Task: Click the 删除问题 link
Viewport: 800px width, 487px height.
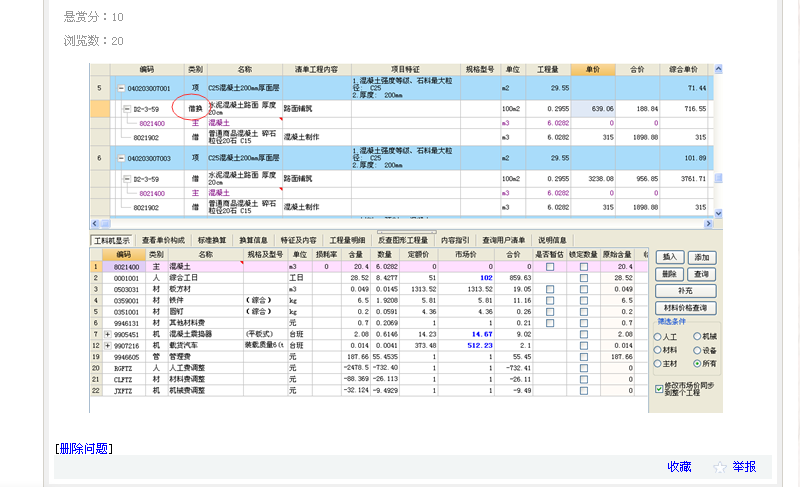Action: click(84, 449)
